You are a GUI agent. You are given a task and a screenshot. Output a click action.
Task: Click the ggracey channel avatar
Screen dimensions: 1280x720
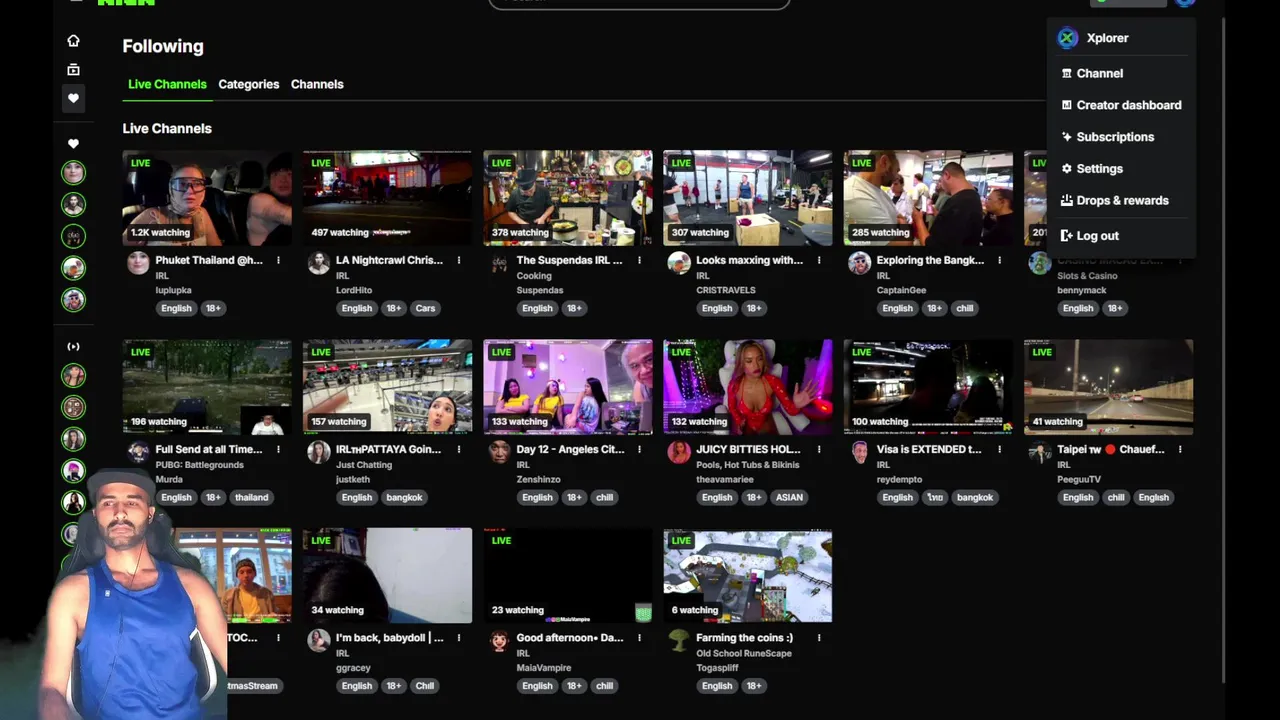(319, 641)
